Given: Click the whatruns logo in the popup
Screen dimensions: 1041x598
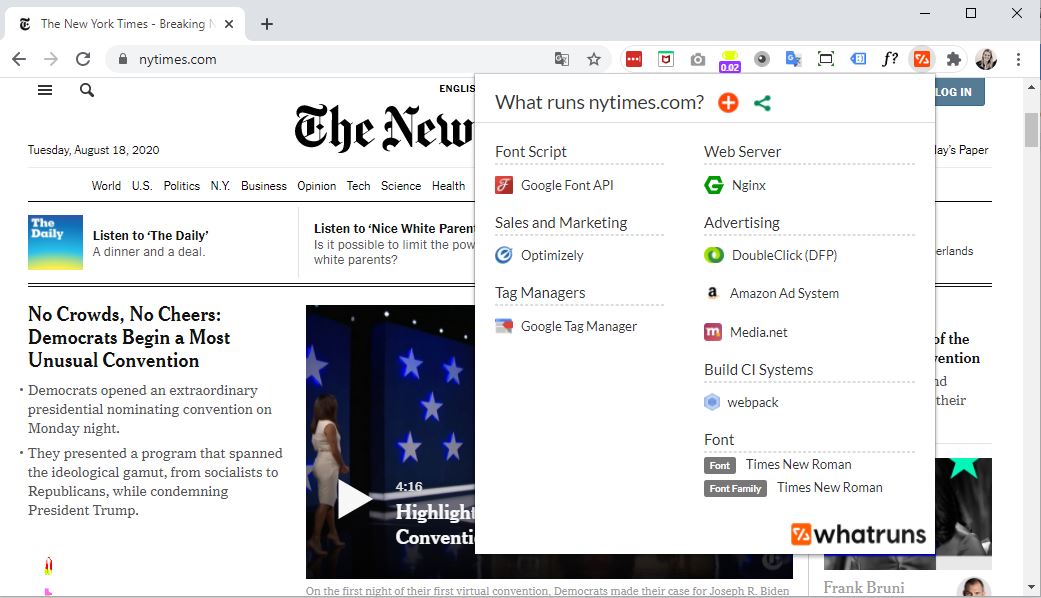Looking at the screenshot, I should (x=858, y=534).
